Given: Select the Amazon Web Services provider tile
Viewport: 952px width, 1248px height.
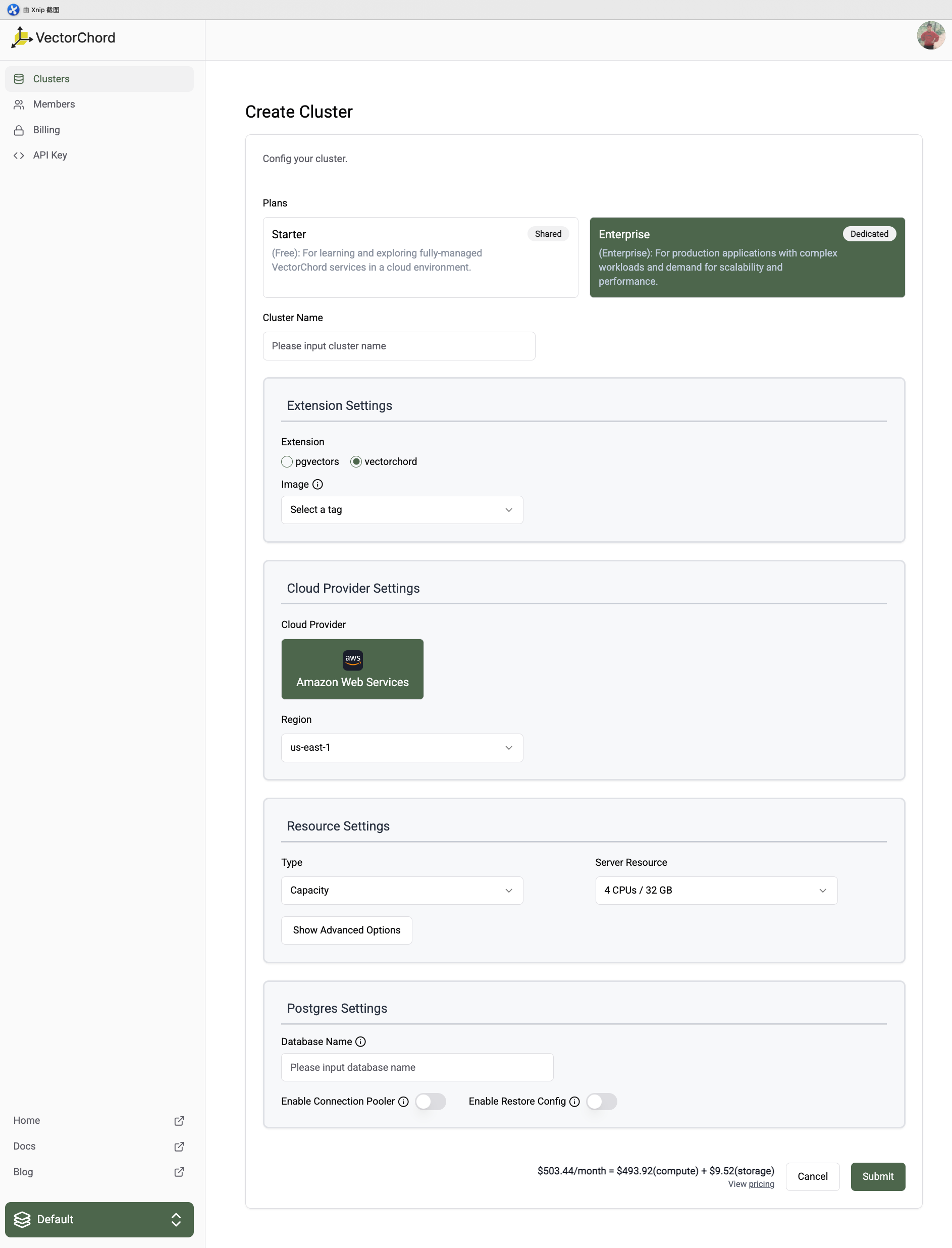Looking at the screenshot, I should 352,669.
